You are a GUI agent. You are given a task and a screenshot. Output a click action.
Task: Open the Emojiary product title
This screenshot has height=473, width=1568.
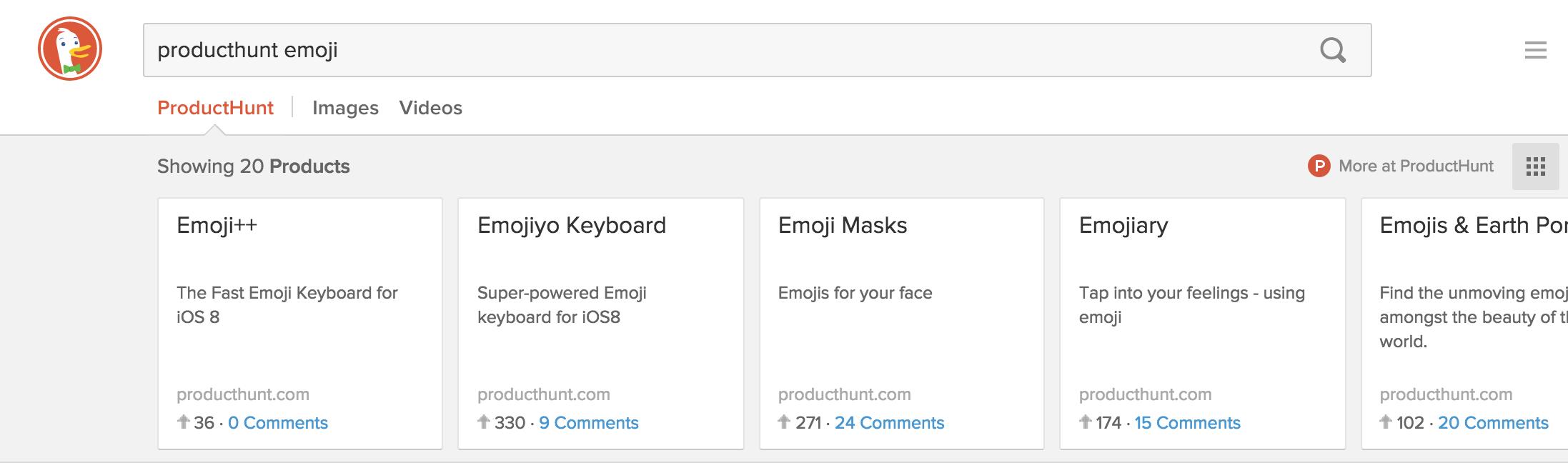pos(1123,226)
